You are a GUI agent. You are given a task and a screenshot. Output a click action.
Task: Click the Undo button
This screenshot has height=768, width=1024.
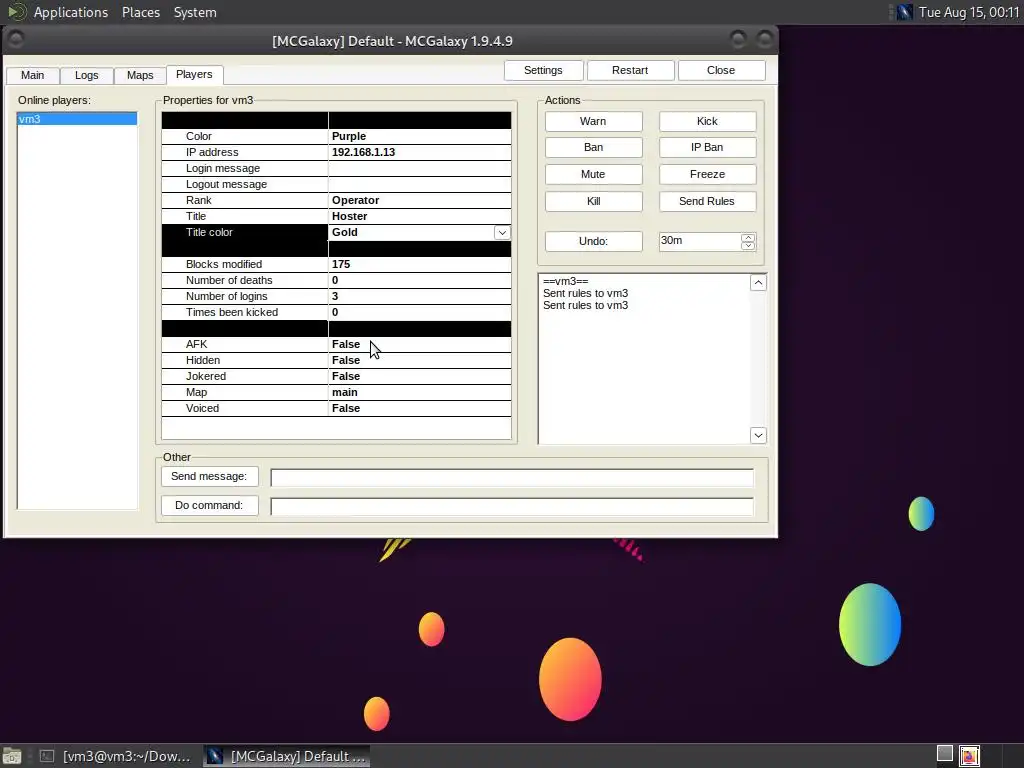tap(593, 242)
